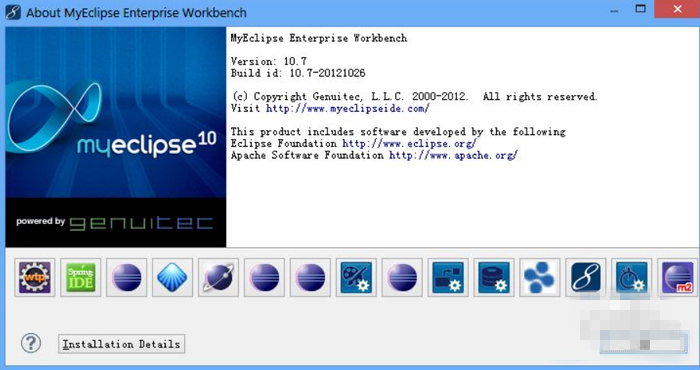Click the MyEclipse infinity-loop feature icon

pyautogui.click(x=586, y=277)
